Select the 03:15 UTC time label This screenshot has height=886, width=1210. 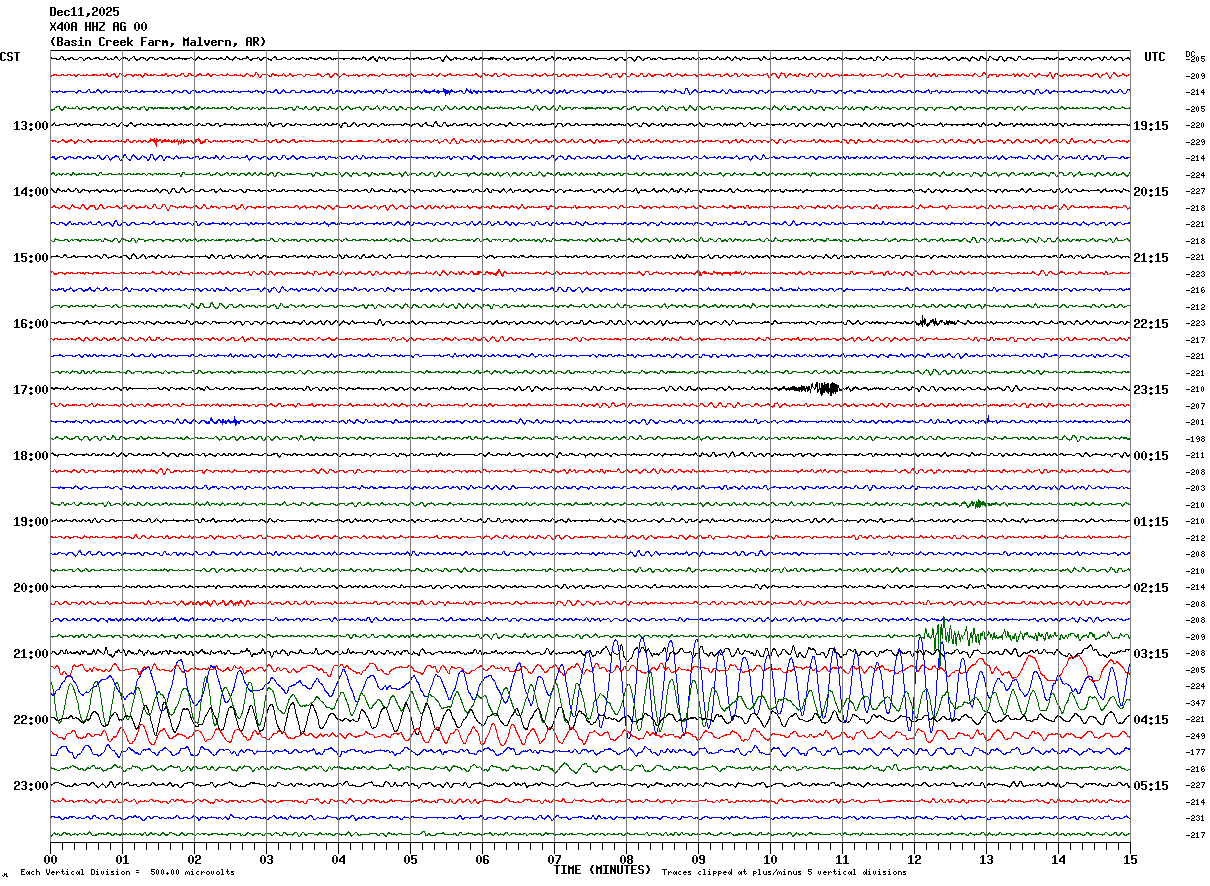(x=1150, y=654)
